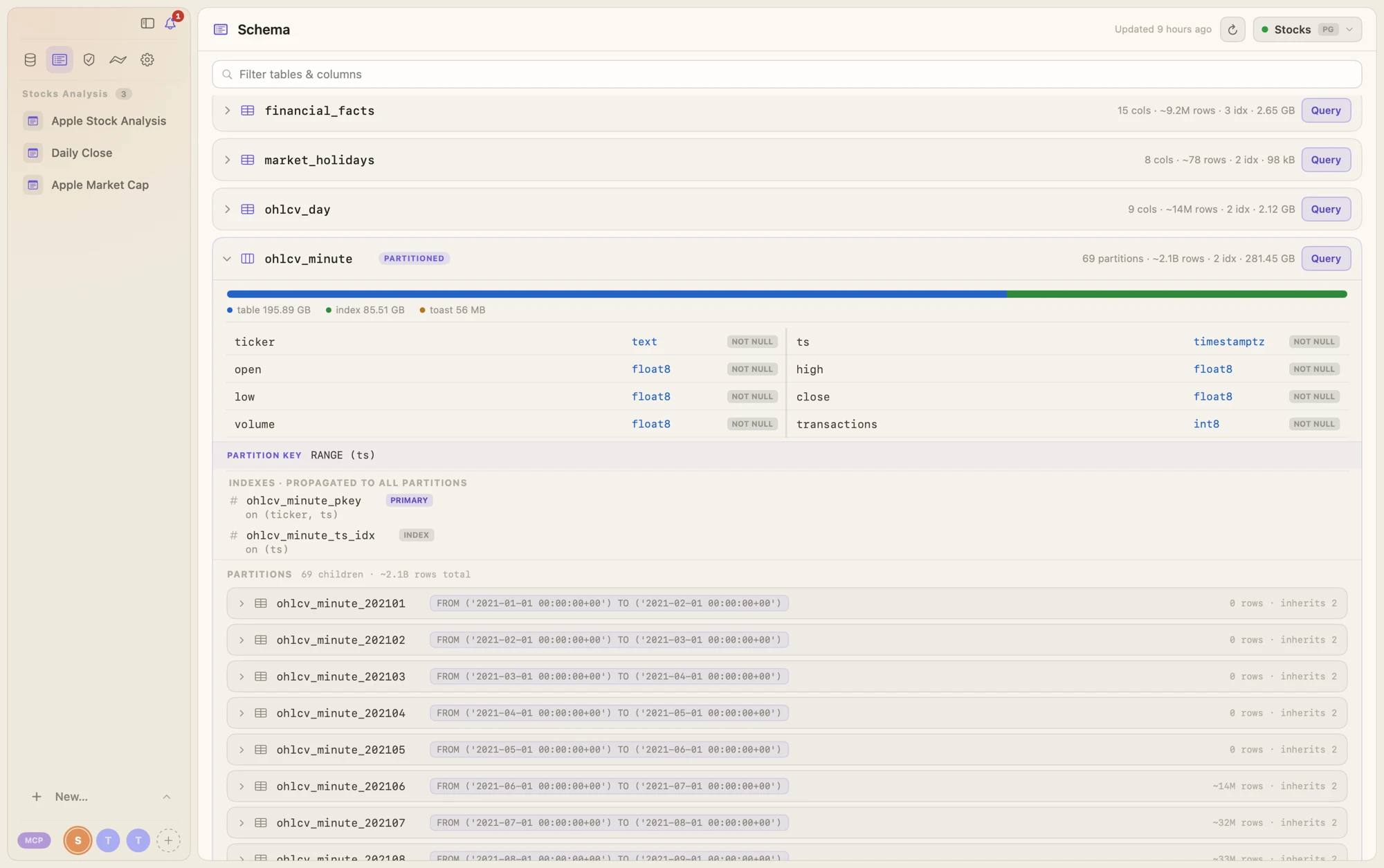Image resolution: width=1384 pixels, height=868 pixels.
Task: Click the ohlcv_minute_202104 partition table icon
Action: pos(261,713)
